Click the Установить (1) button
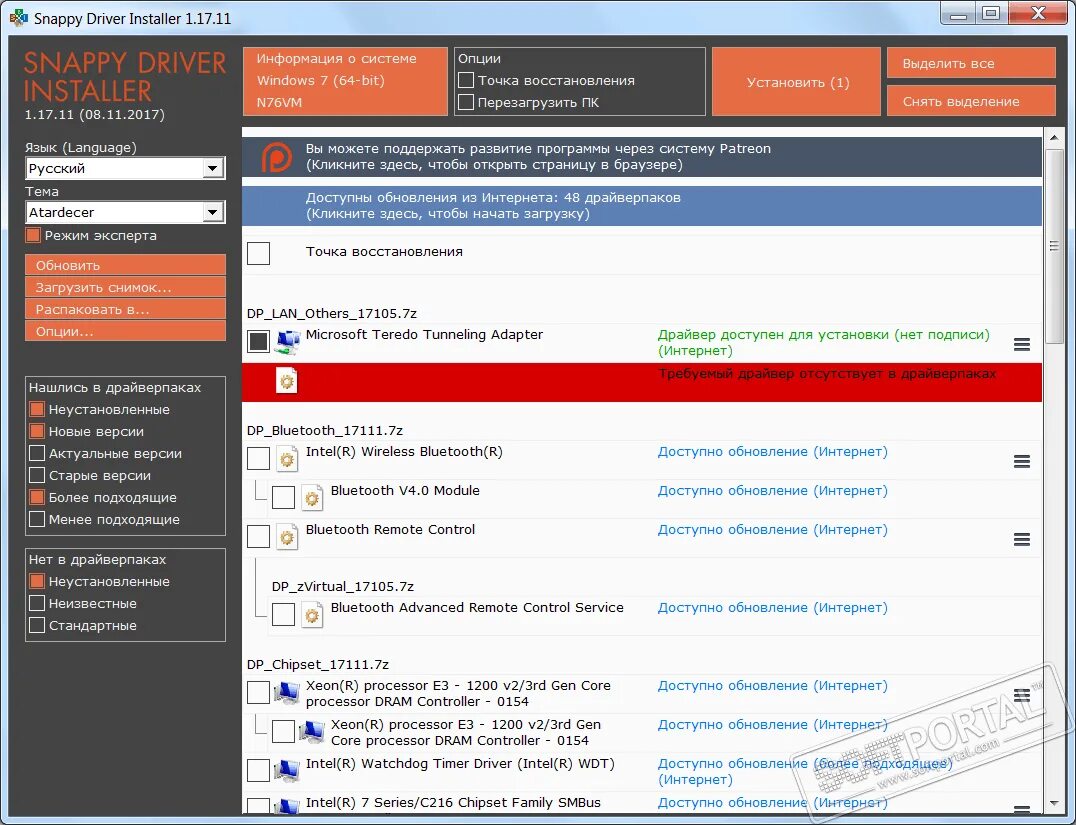This screenshot has width=1076, height=825. tap(797, 82)
